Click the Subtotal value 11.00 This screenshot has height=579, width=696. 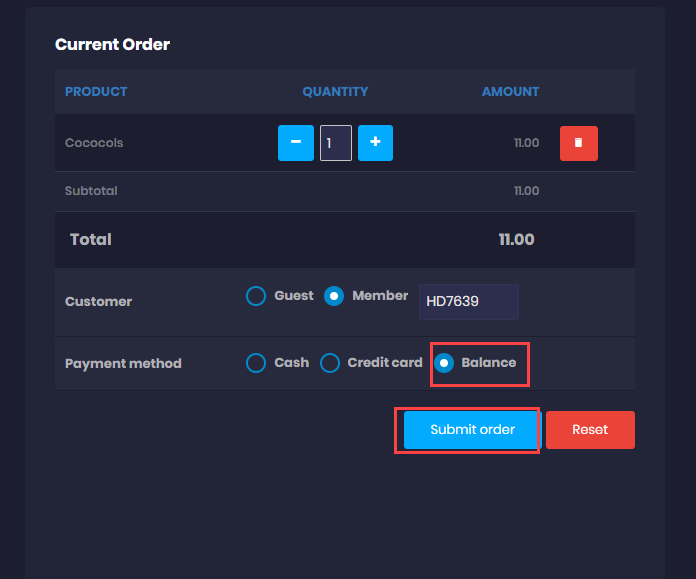click(527, 191)
